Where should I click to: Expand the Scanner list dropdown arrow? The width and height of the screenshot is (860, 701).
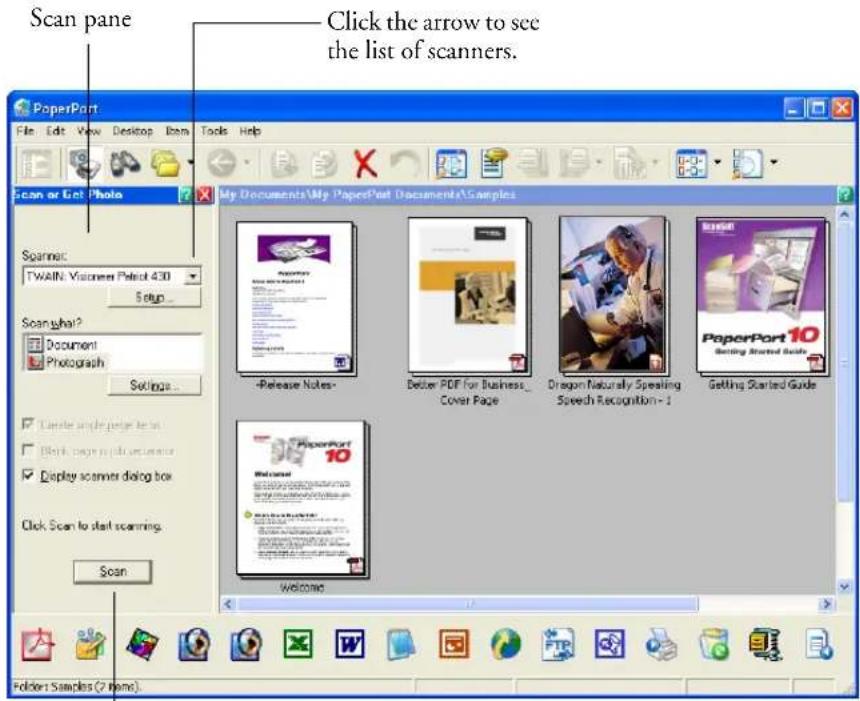192,276
